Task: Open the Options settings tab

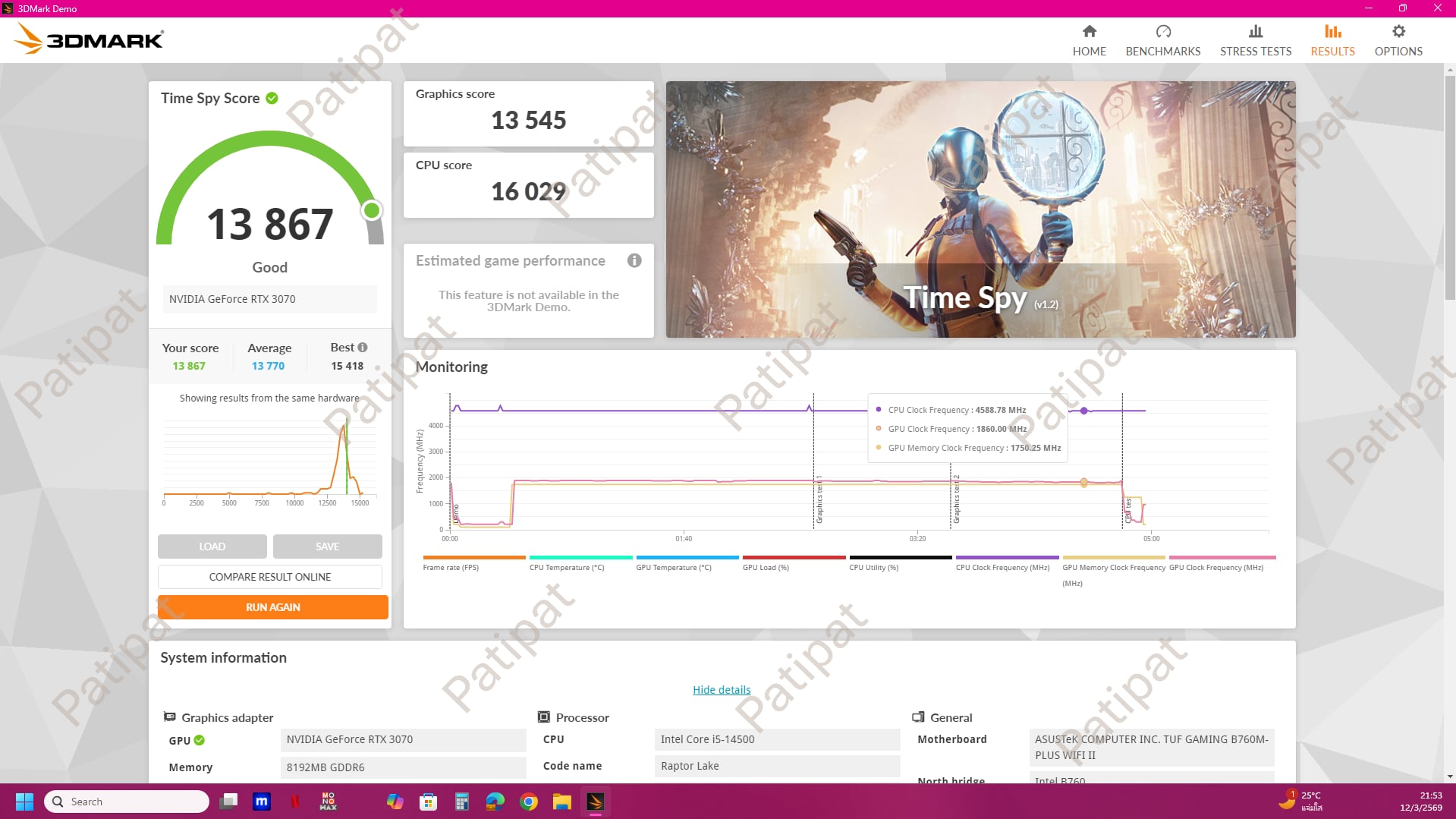Action: point(1398,40)
